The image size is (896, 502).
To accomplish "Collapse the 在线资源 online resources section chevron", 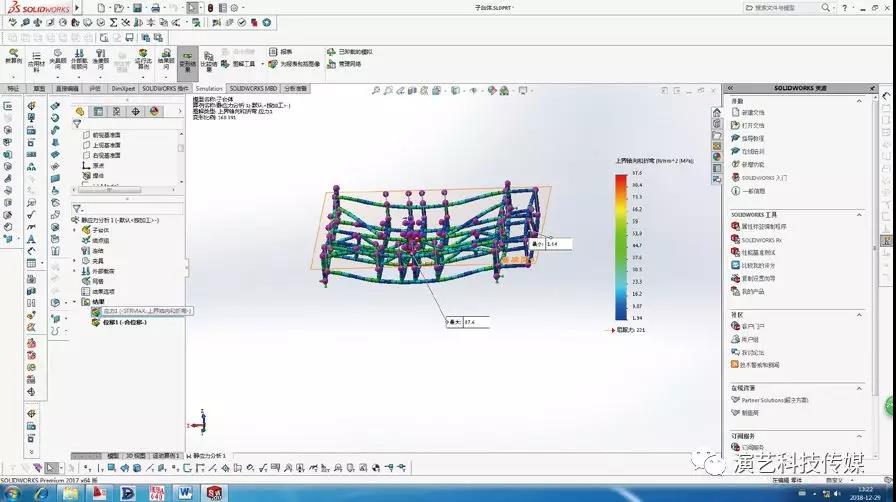I will tap(859, 388).
